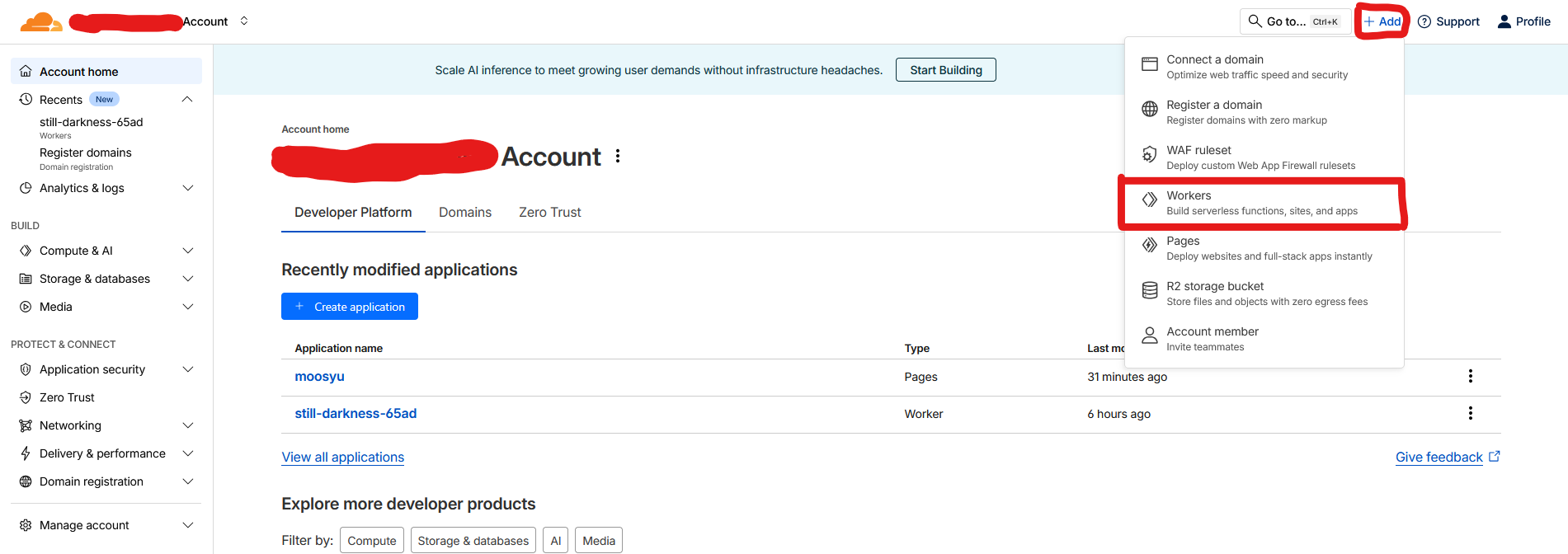Click the Create application button
The height and width of the screenshot is (554, 1568).
pyautogui.click(x=350, y=307)
